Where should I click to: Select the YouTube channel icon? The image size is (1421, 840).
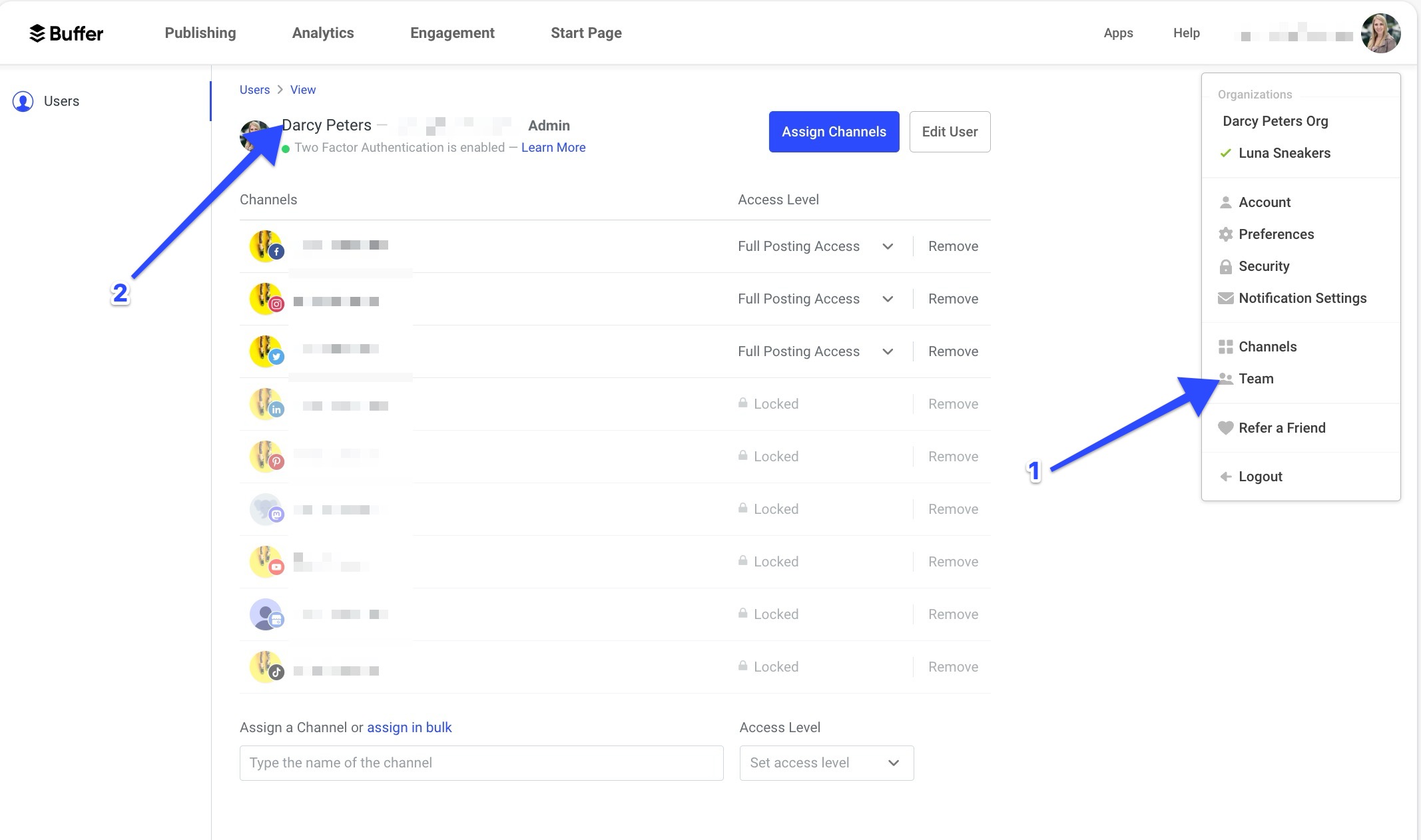(277, 566)
